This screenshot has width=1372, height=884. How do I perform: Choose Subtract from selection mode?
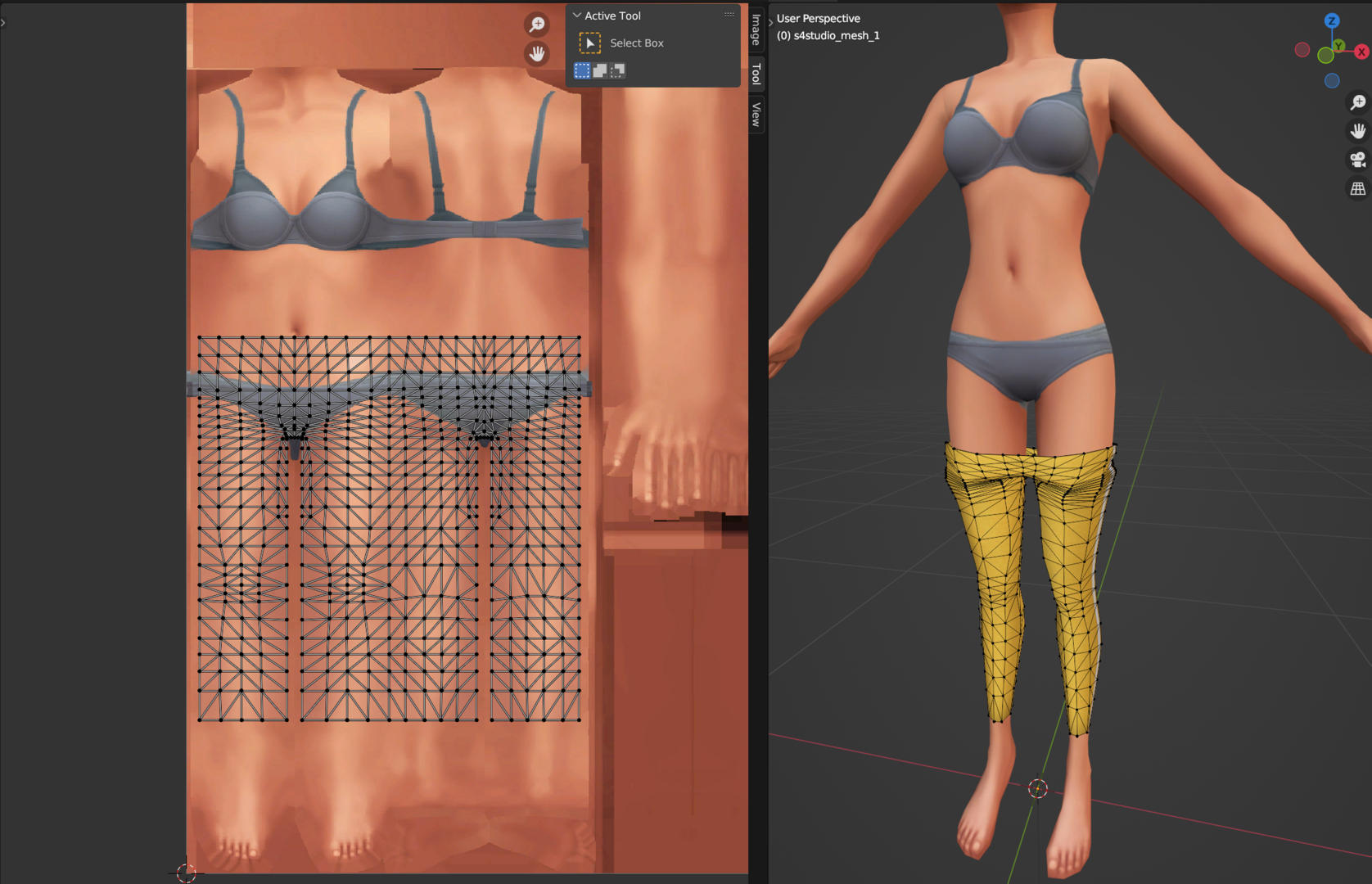[x=617, y=70]
